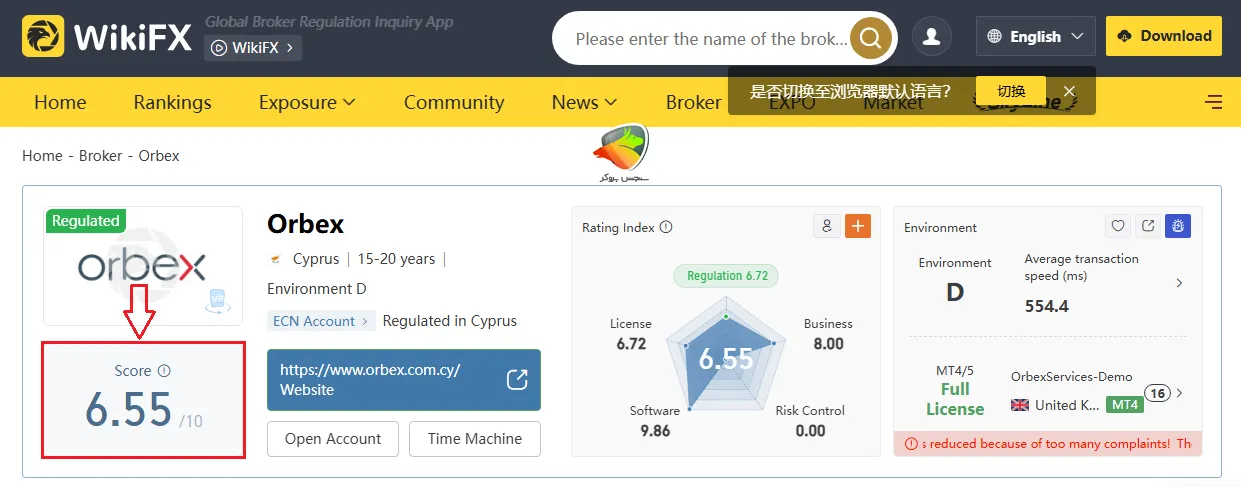Image resolution: width=1241 pixels, height=487 pixels.
Task: Click the Home breadcrumb link
Action: 42,156
